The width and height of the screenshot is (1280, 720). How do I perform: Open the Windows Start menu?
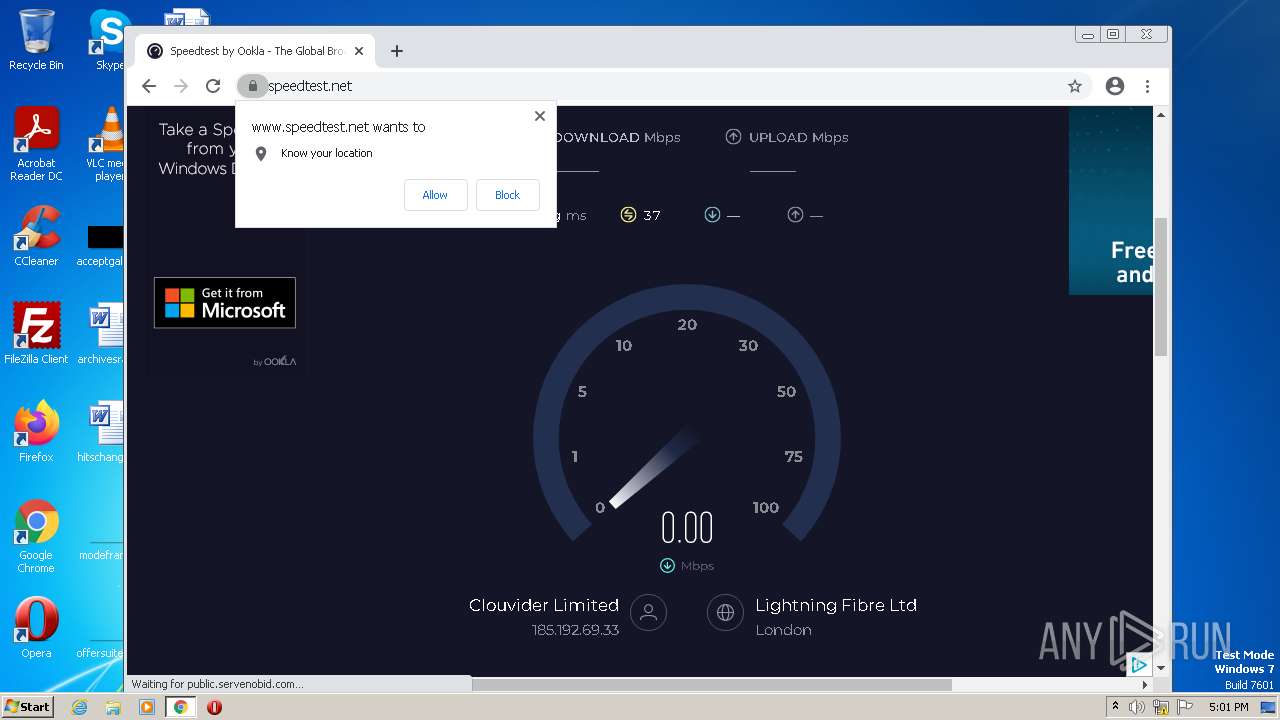pos(28,706)
